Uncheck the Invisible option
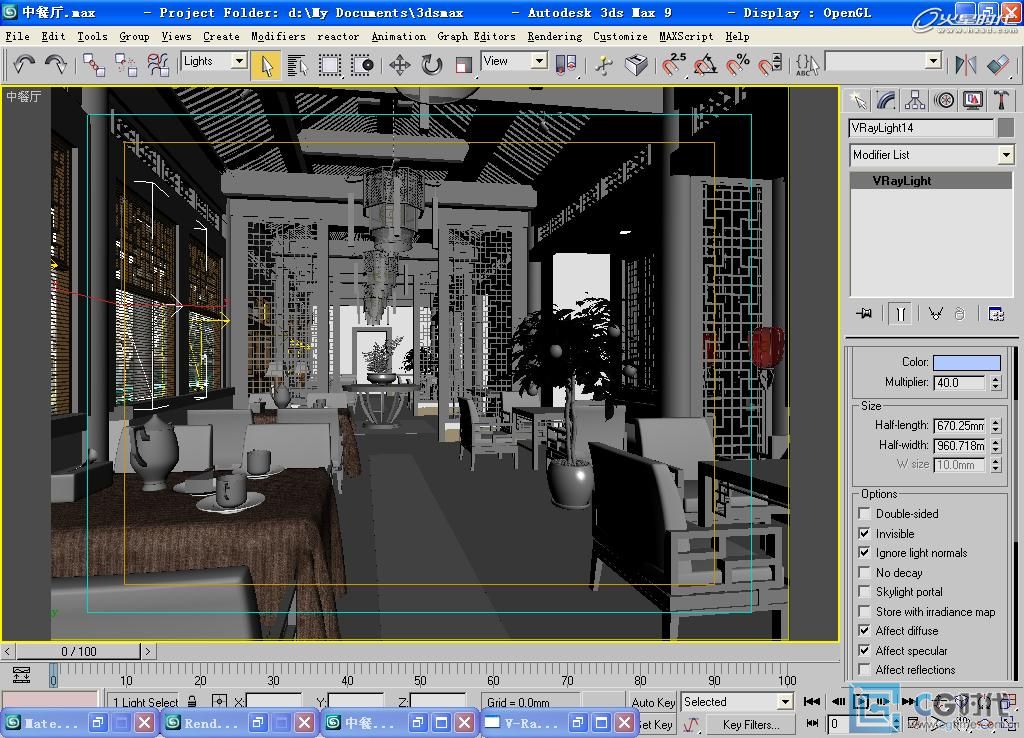Image resolution: width=1024 pixels, height=738 pixels. tap(864, 533)
